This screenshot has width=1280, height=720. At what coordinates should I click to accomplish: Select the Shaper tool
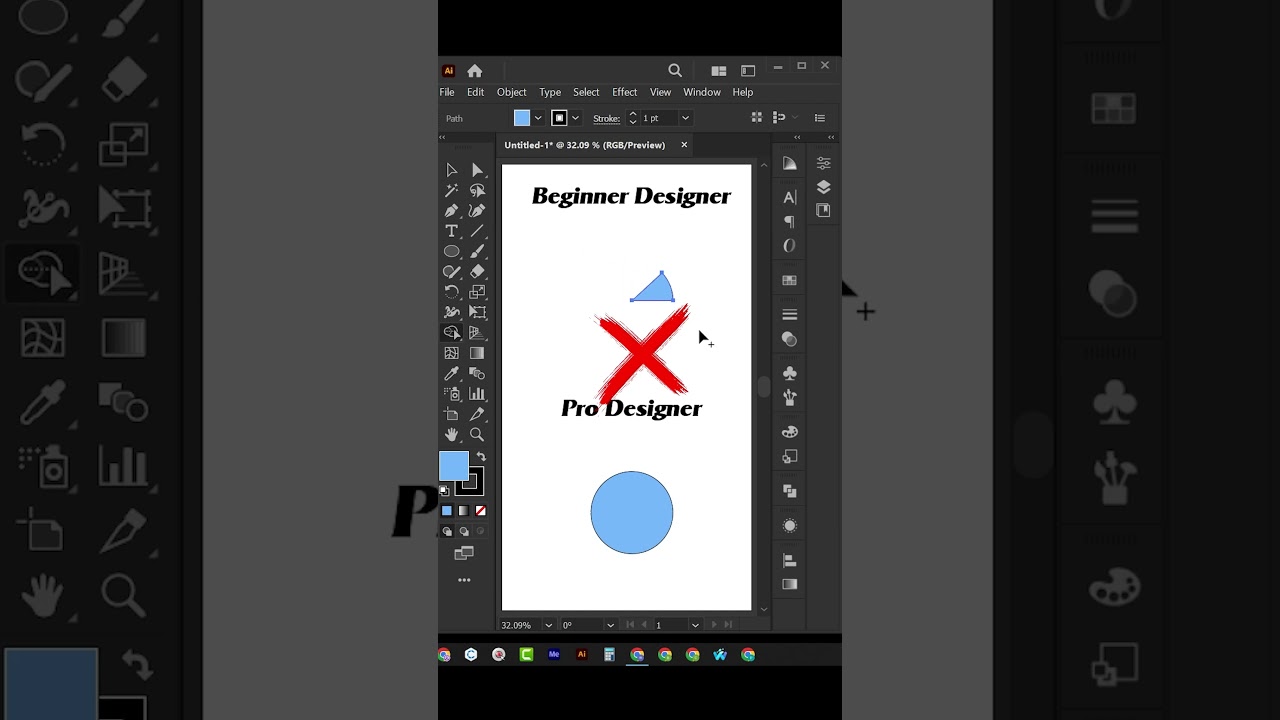click(x=451, y=272)
